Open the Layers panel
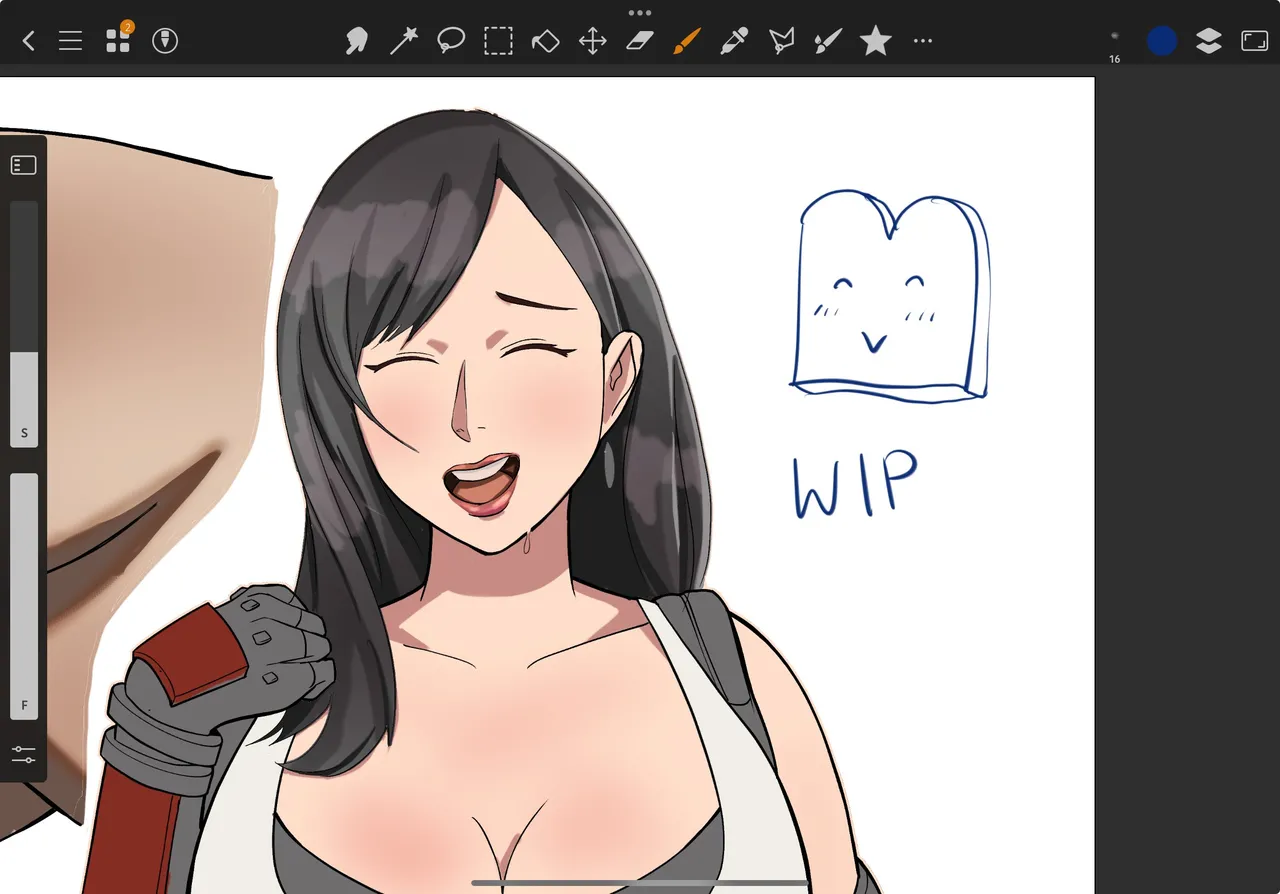The image size is (1280, 894). tap(1208, 41)
